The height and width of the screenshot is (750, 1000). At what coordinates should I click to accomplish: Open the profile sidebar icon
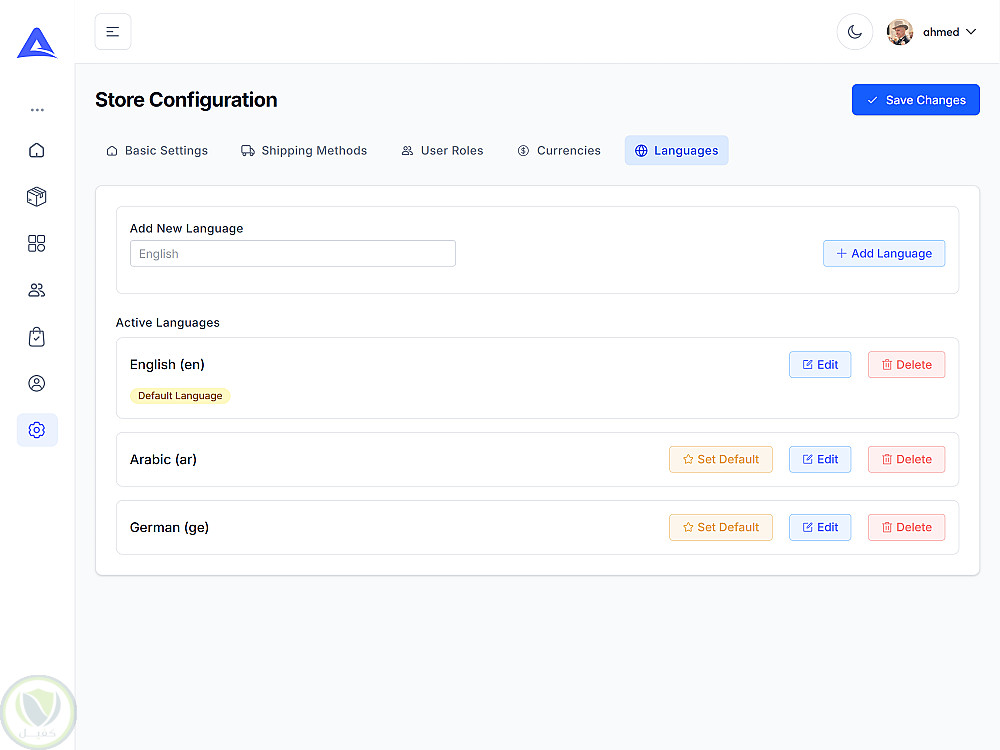[37, 383]
